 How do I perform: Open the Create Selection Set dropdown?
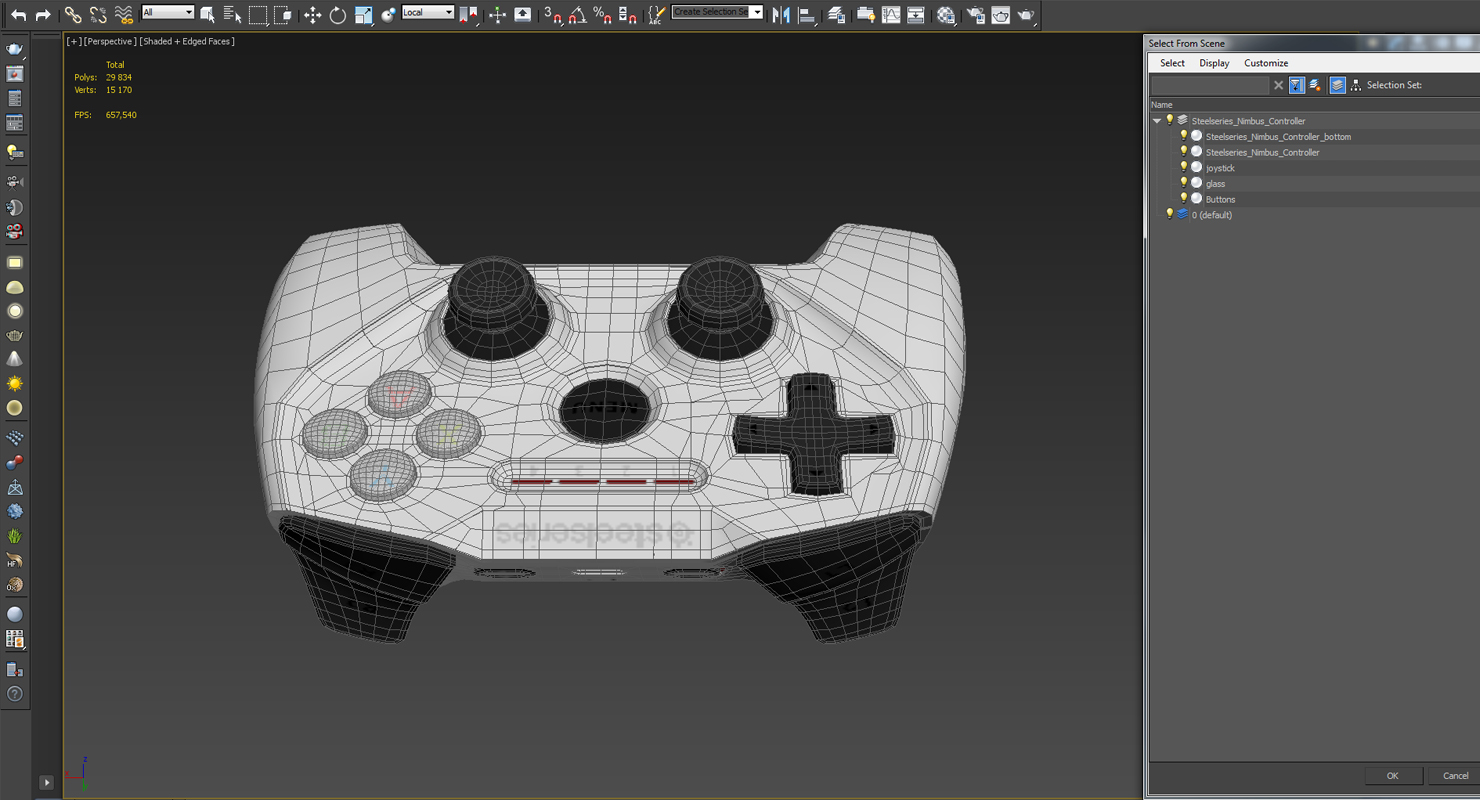[717, 13]
